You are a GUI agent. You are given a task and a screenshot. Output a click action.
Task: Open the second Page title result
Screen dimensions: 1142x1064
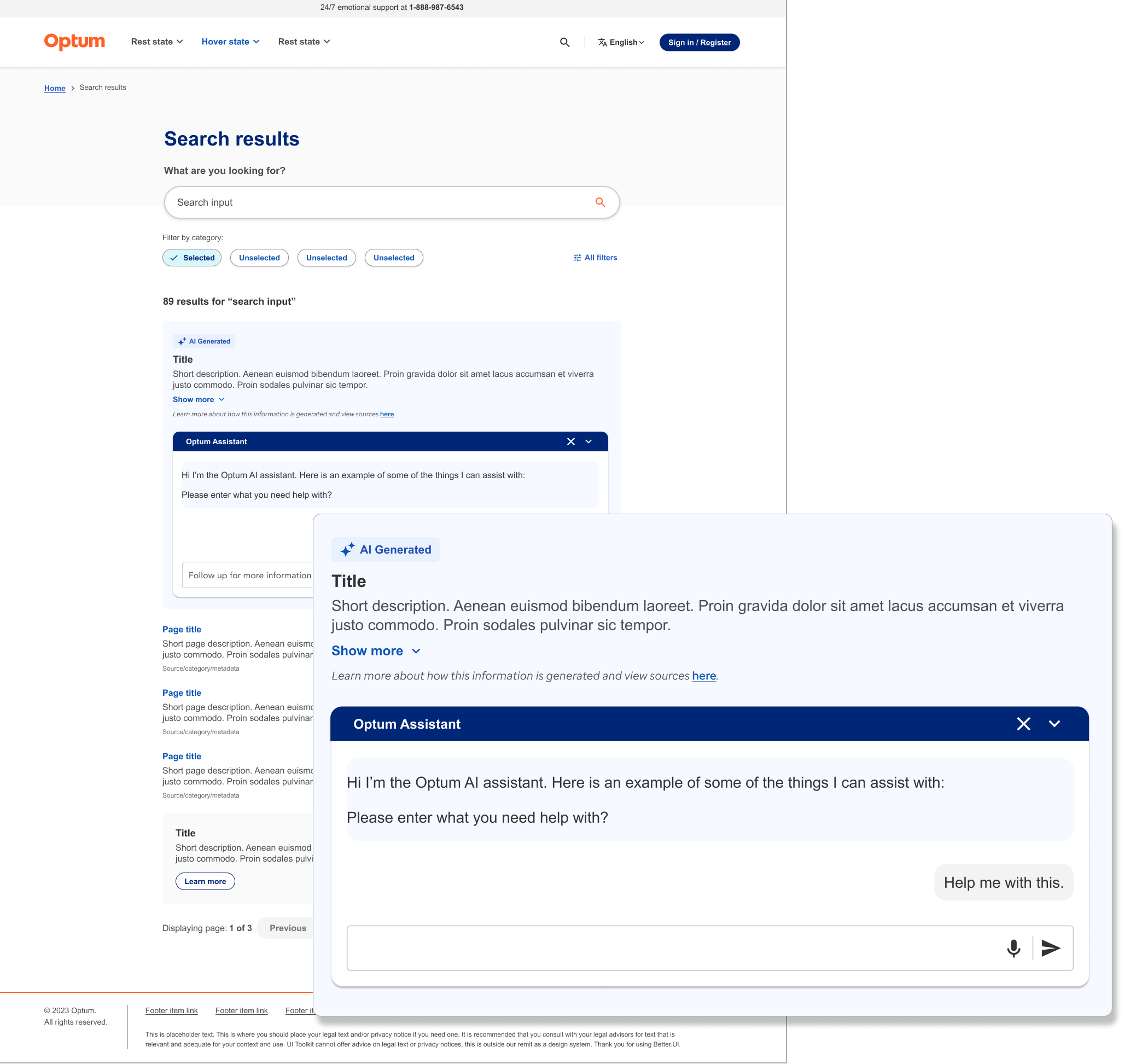(182, 693)
